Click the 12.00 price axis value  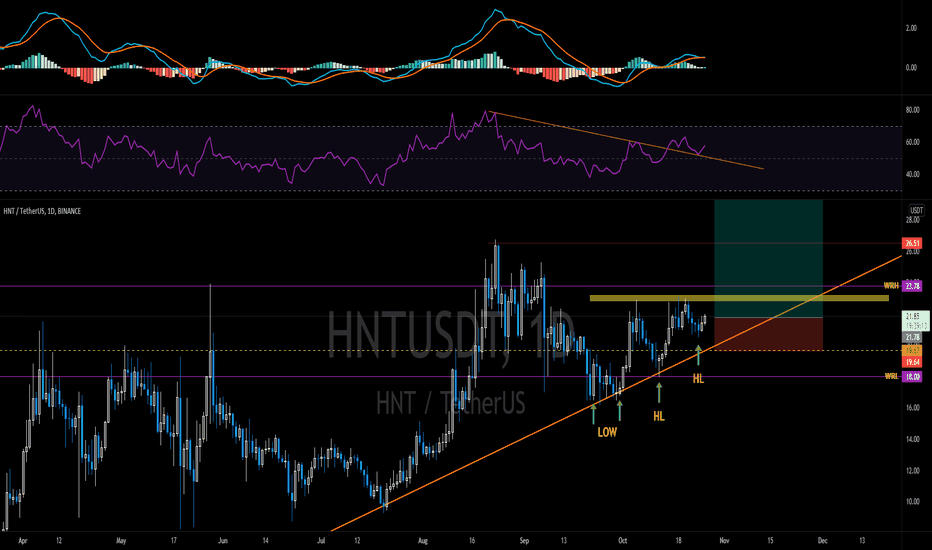click(x=912, y=471)
